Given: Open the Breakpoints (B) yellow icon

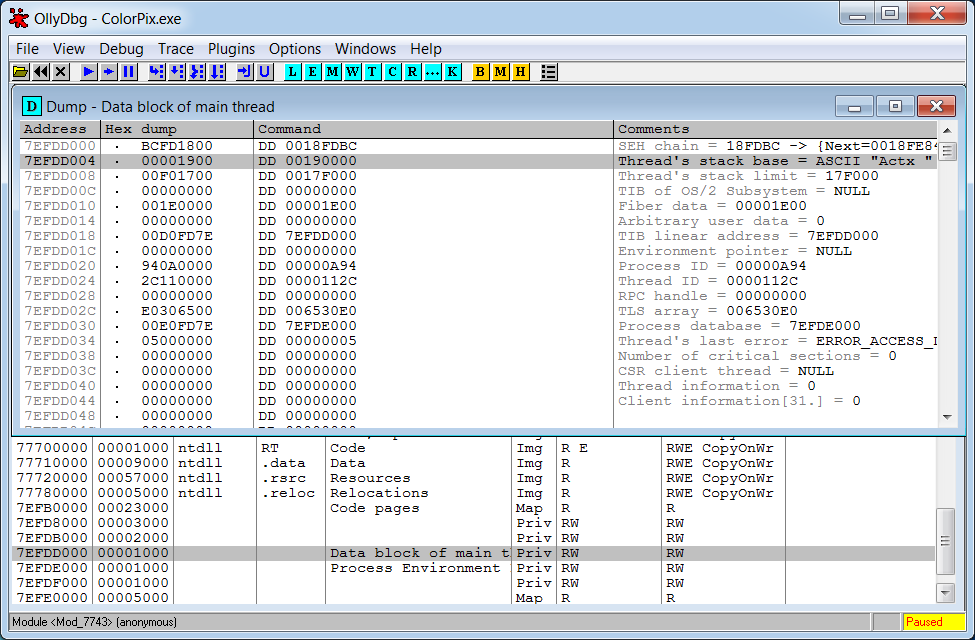Looking at the screenshot, I should coord(480,72).
